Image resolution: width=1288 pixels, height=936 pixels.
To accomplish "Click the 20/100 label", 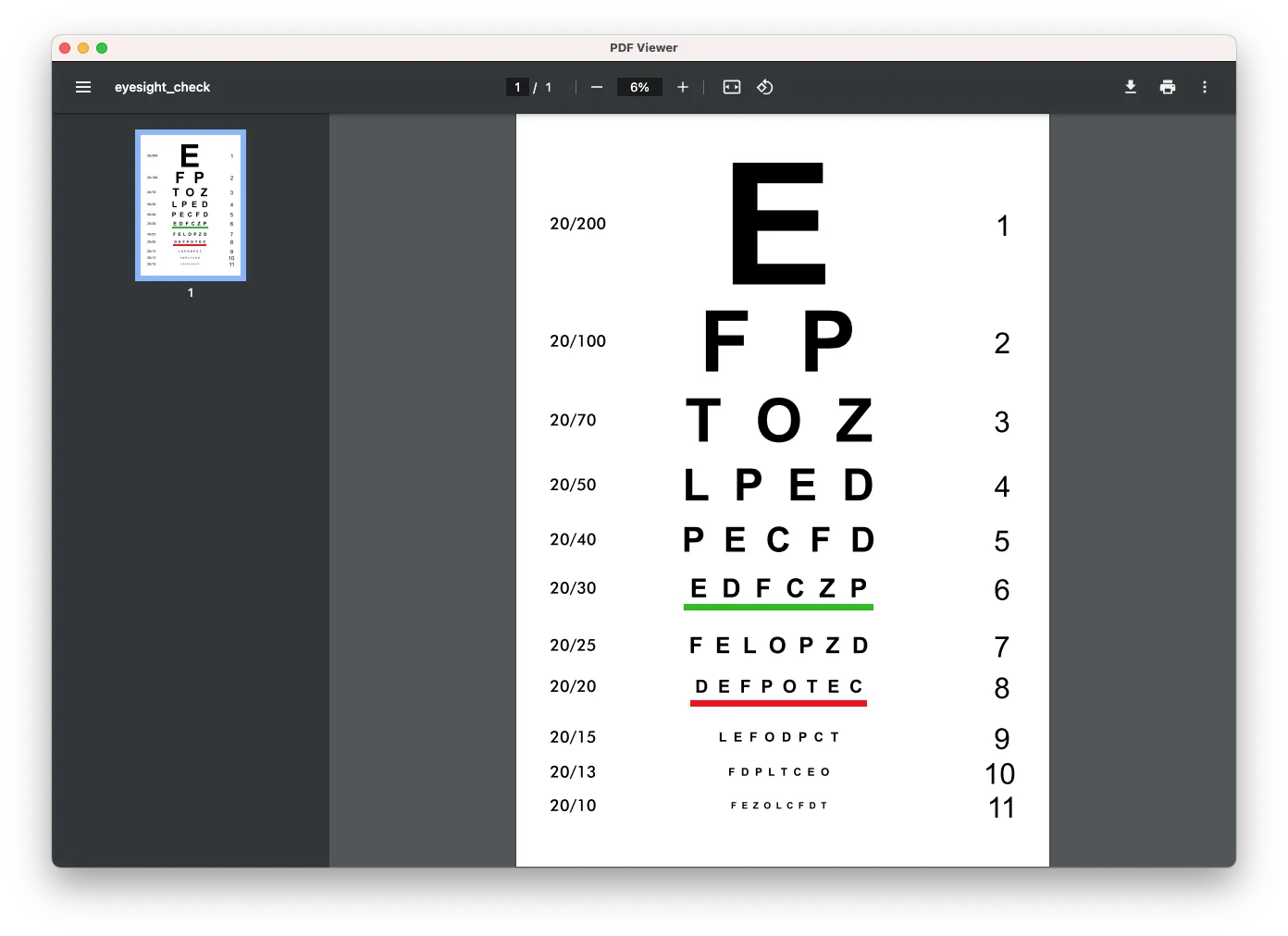I will 578,341.
